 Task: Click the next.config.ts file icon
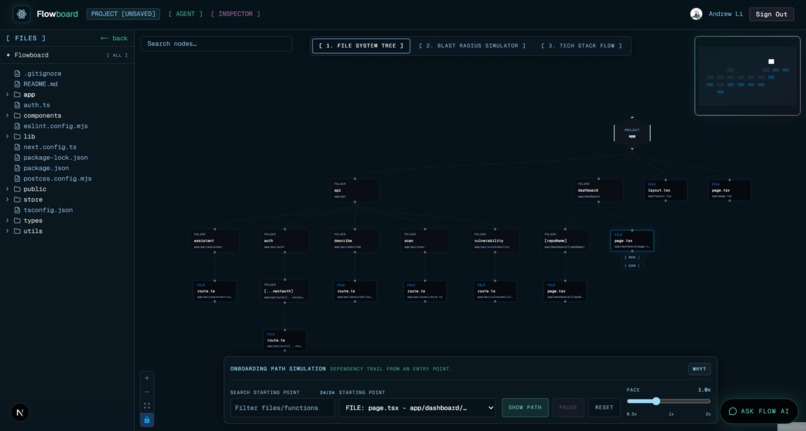point(17,147)
